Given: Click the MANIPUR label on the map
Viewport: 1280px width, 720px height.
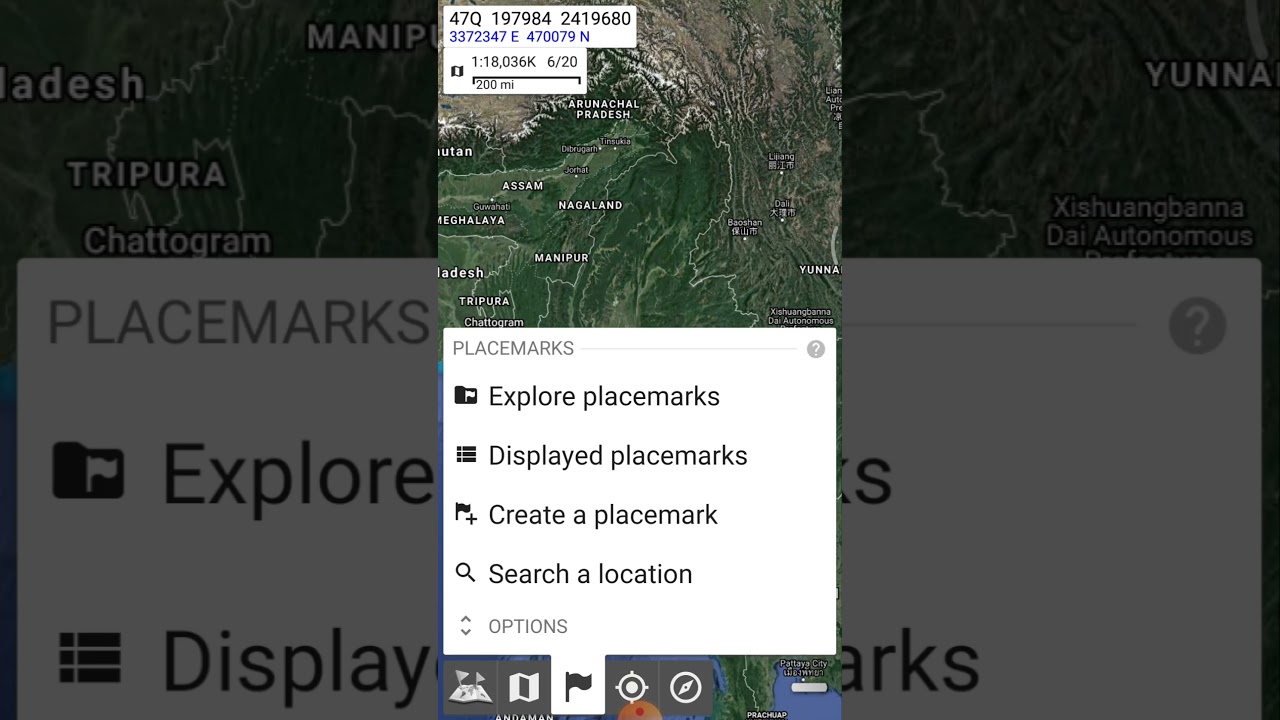Looking at the screenshot, I should [562, 258].
